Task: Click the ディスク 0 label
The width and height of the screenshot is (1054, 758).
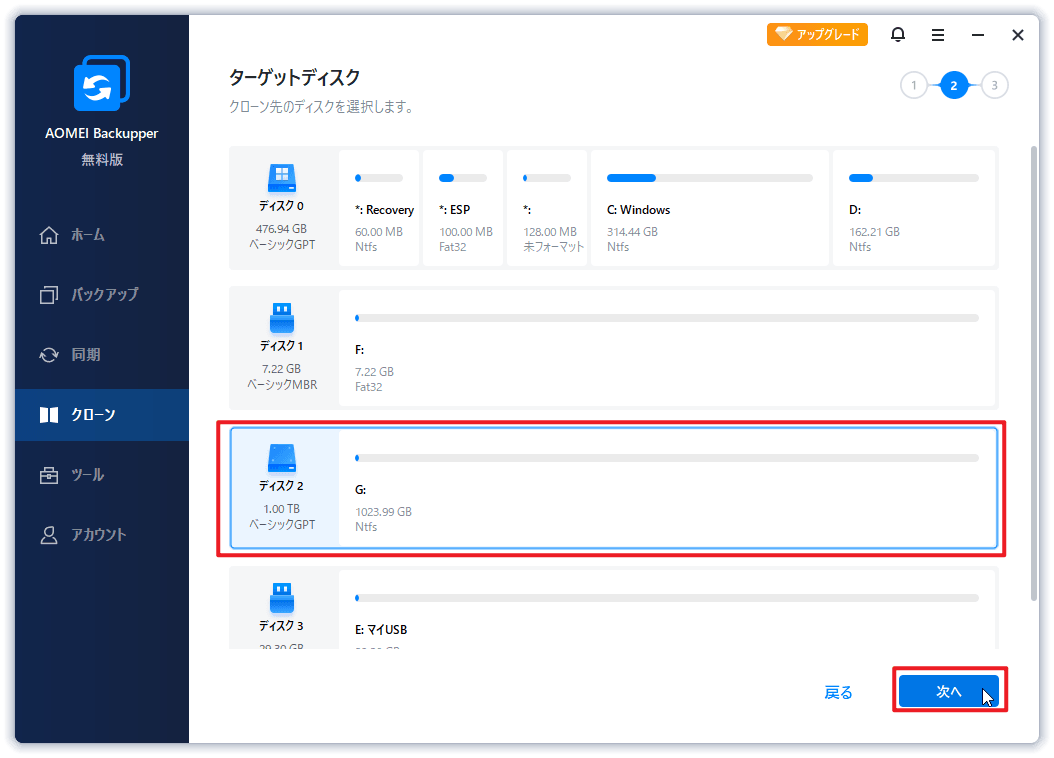Action: point(282,206)
